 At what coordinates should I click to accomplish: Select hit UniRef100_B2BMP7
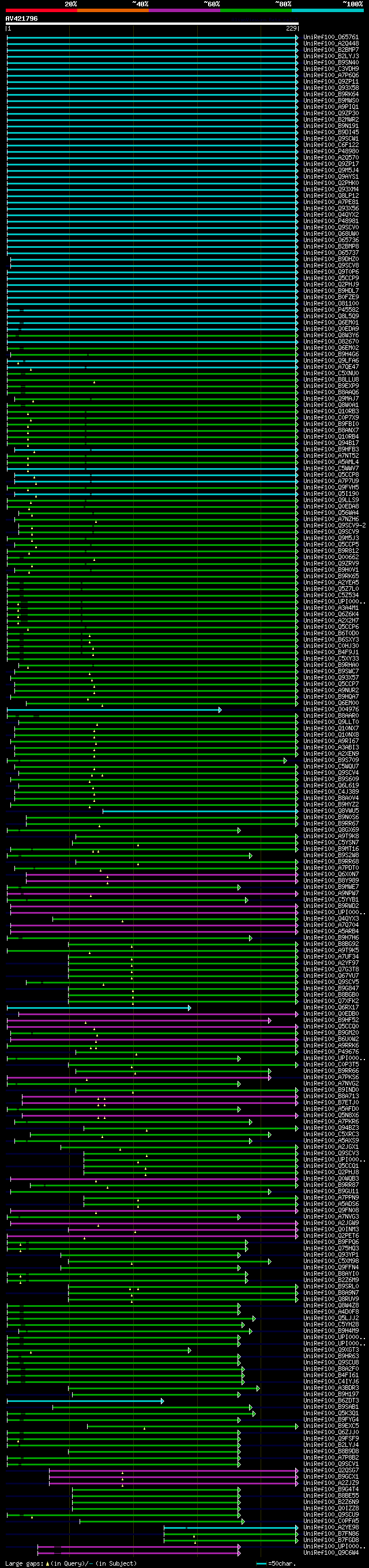[332, 50]
